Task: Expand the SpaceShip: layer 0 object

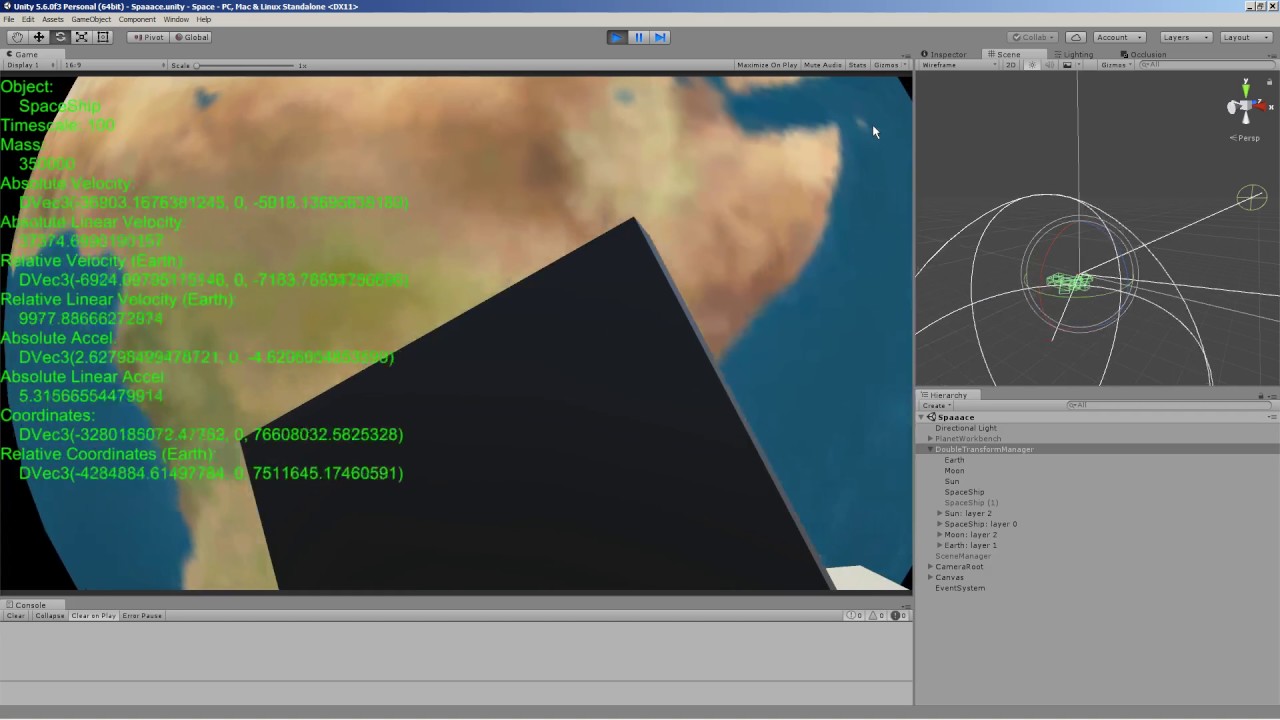Action: [x=940, y=524]
